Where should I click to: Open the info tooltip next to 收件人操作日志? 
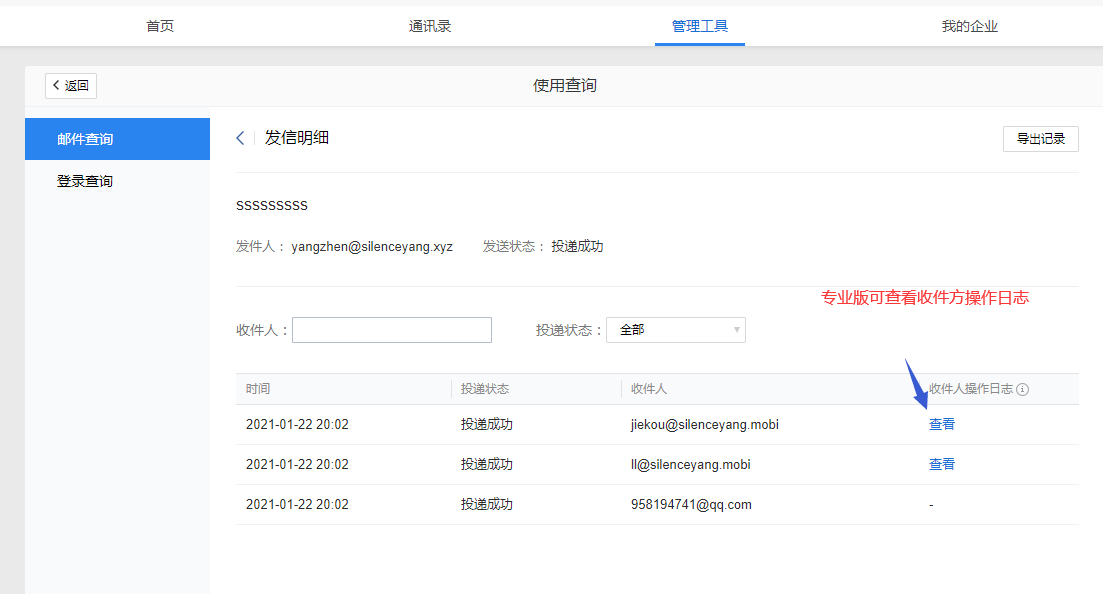1020,388
